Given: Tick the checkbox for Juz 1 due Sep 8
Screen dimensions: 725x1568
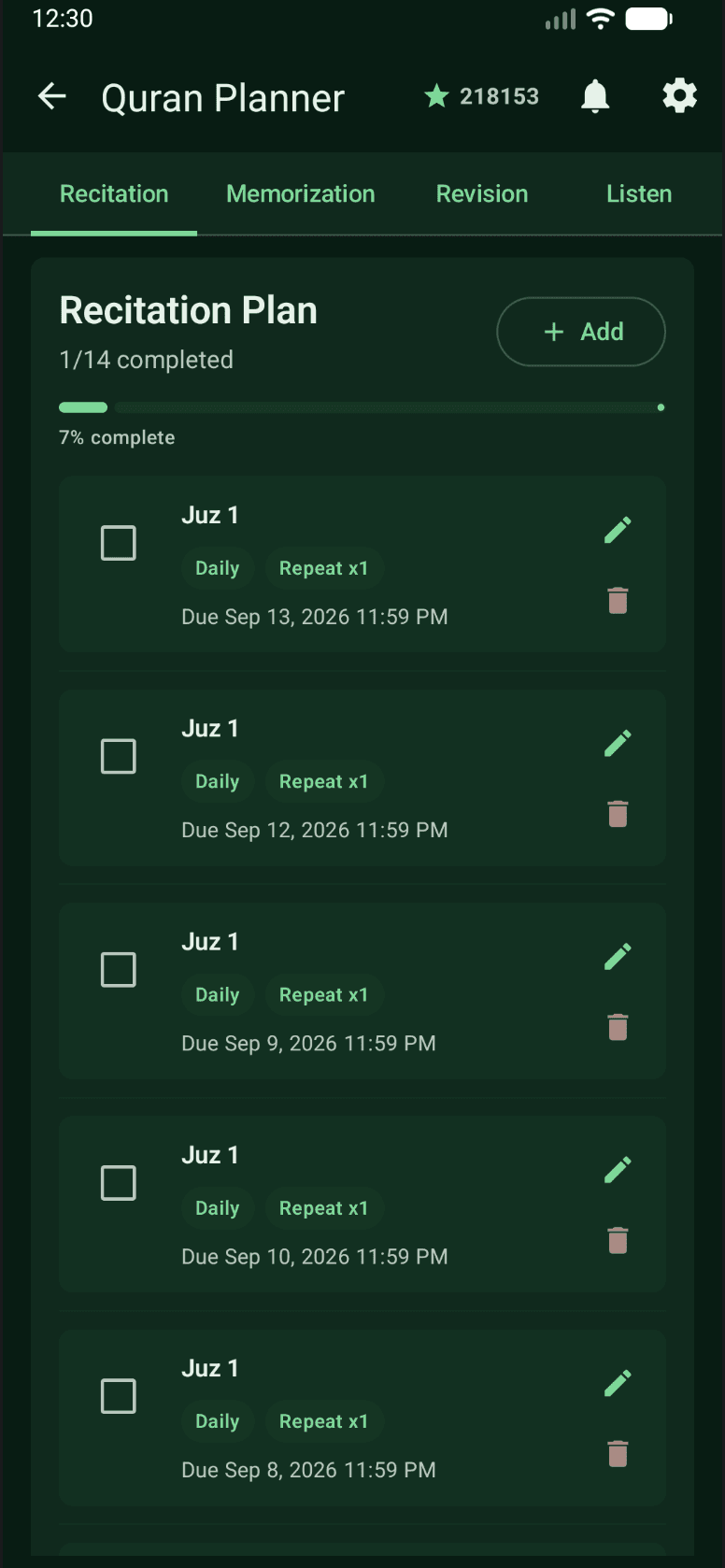Looking at the screenshot, I should (119, 1396).
